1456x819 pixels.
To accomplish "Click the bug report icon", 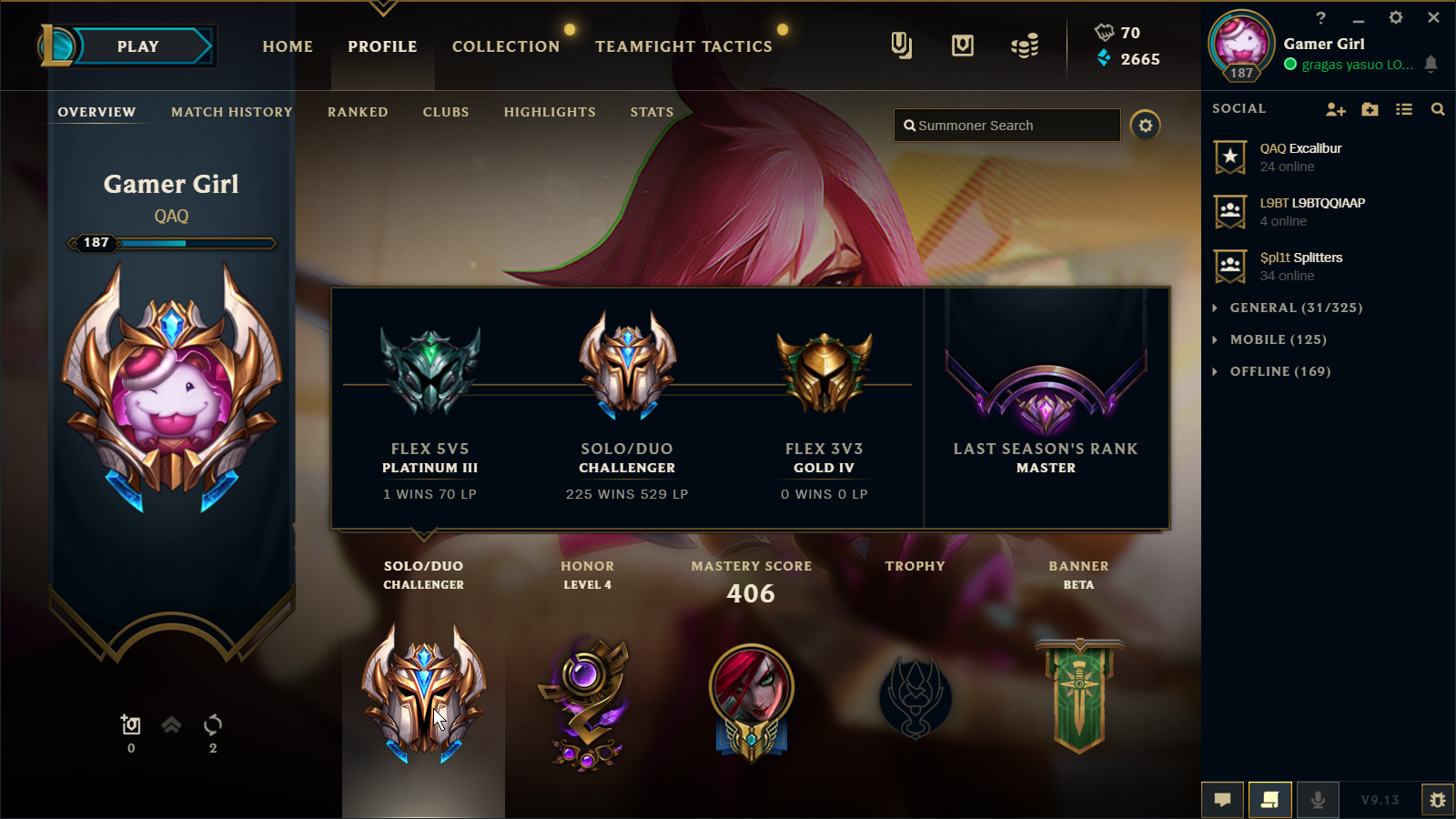I will coord(1438,800).
